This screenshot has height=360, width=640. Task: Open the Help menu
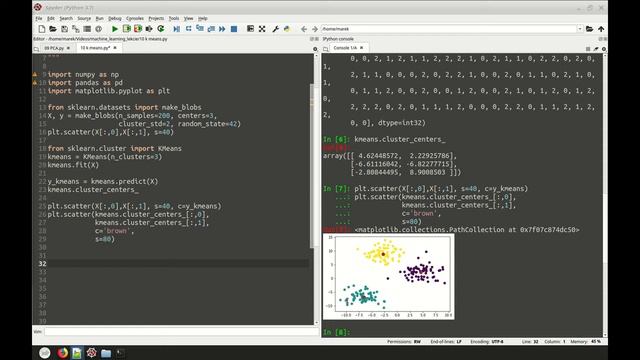coord(203,18)
